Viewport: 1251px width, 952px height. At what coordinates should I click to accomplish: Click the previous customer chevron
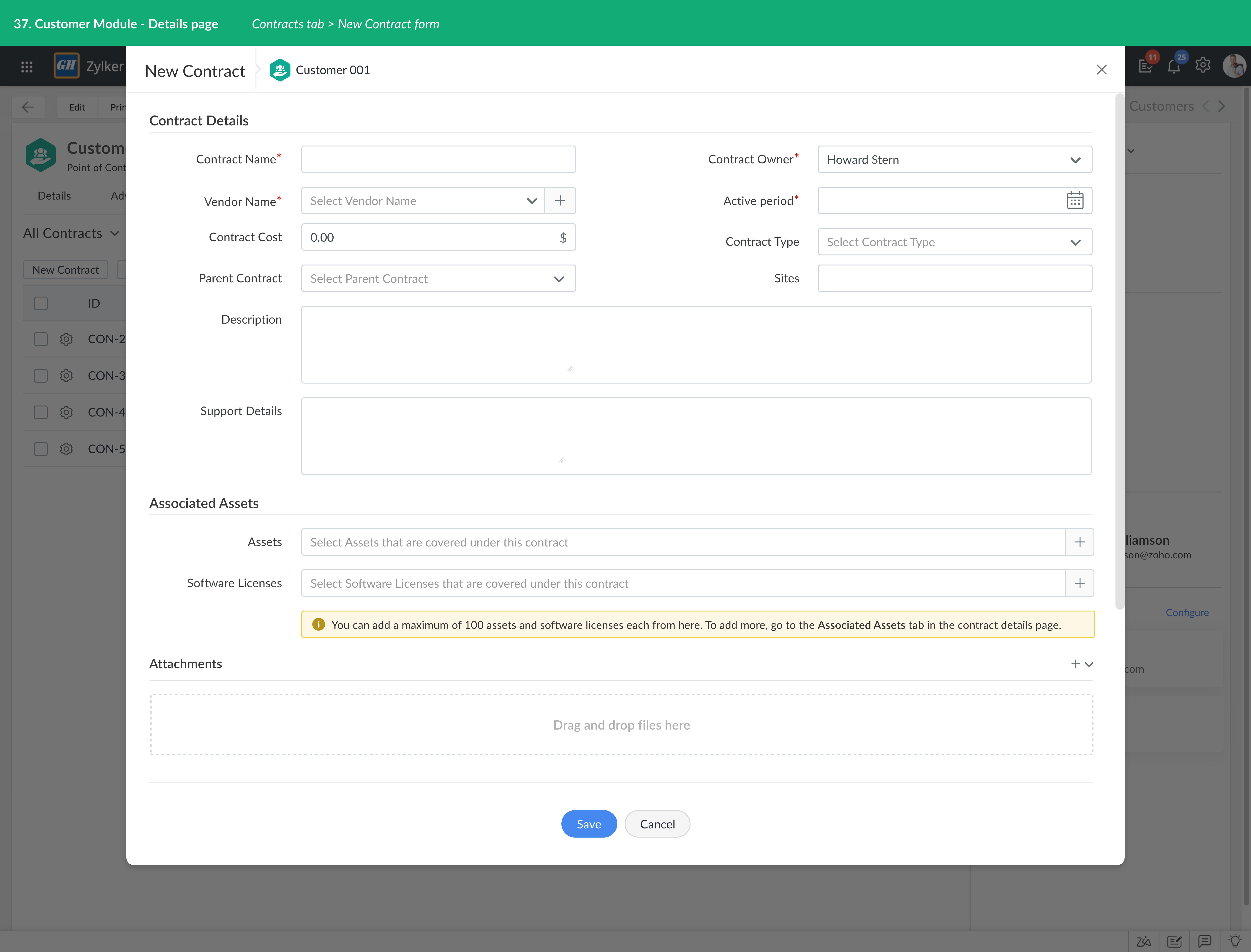pyautogui.click(x=1206, y=106)
